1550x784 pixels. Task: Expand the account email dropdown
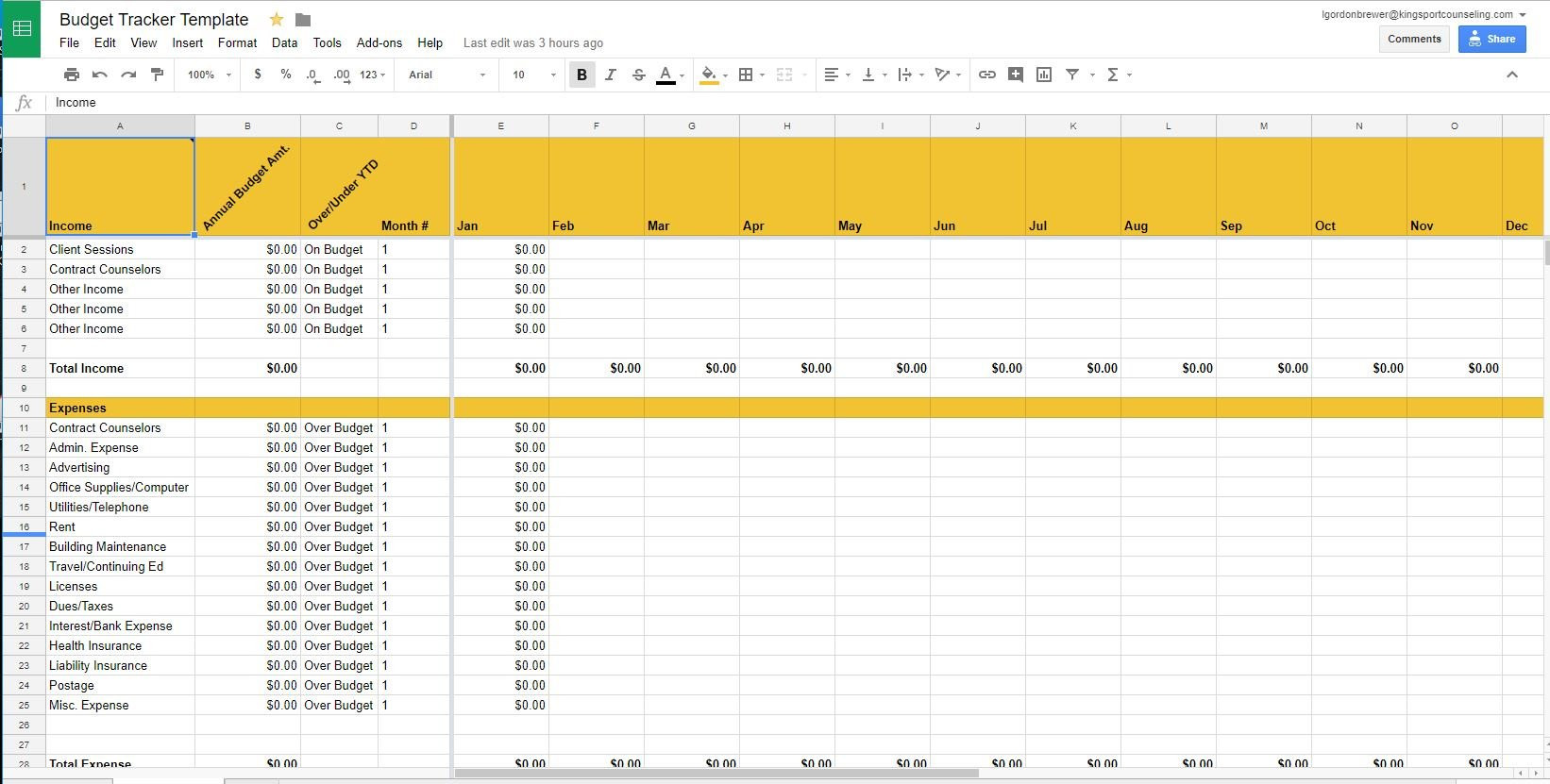[1523, 15]
